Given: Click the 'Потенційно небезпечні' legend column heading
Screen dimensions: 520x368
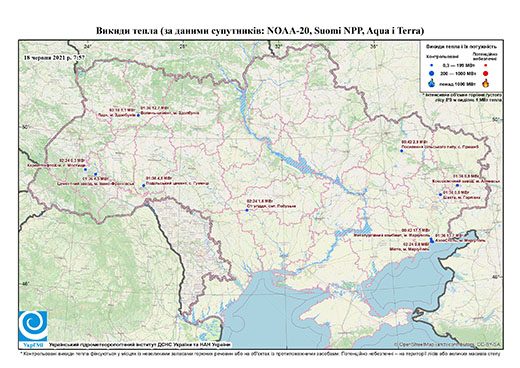Looking at the screenshot, I should [485, 56].
